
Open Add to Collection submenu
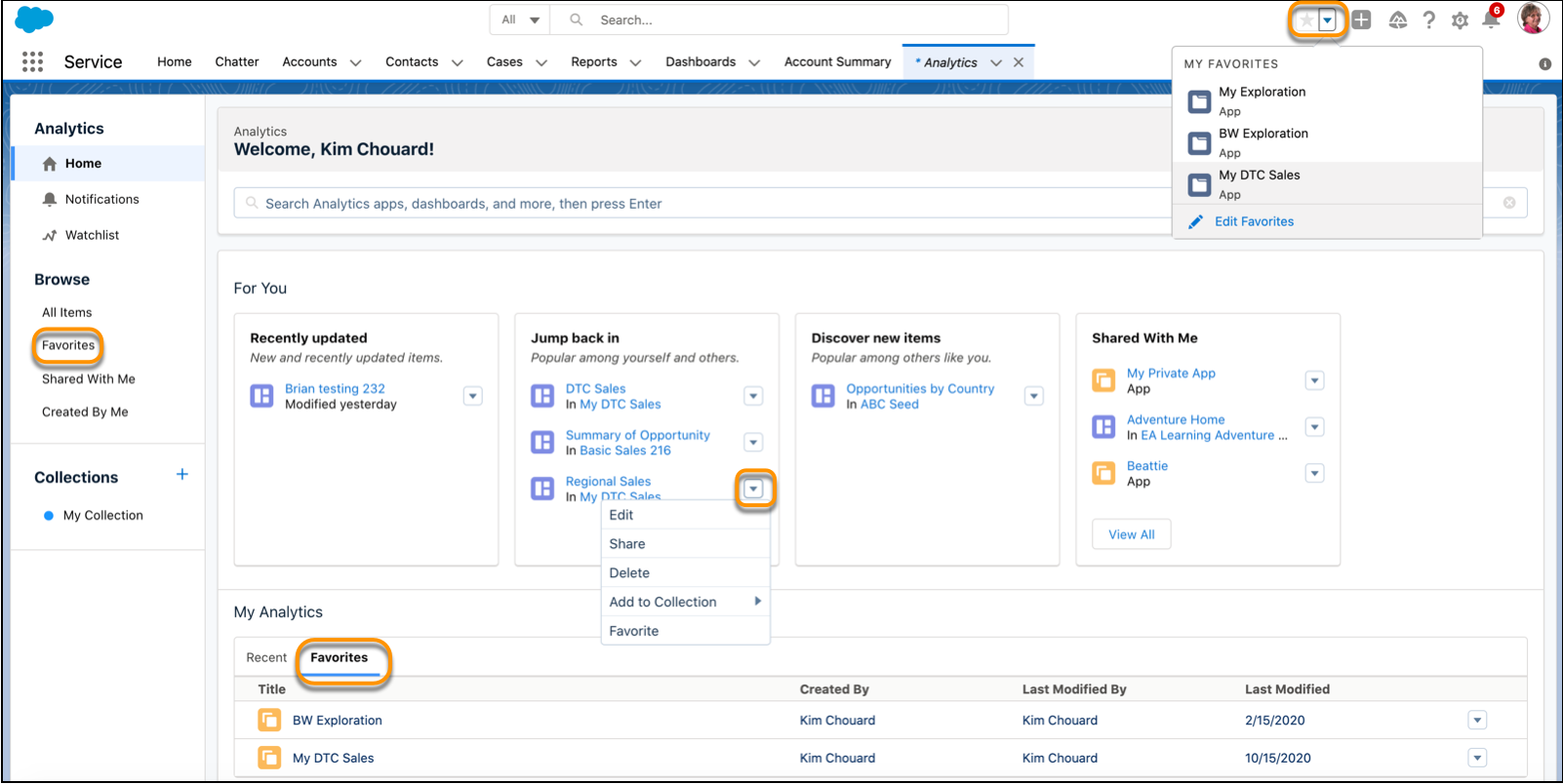tap(686, 602)
